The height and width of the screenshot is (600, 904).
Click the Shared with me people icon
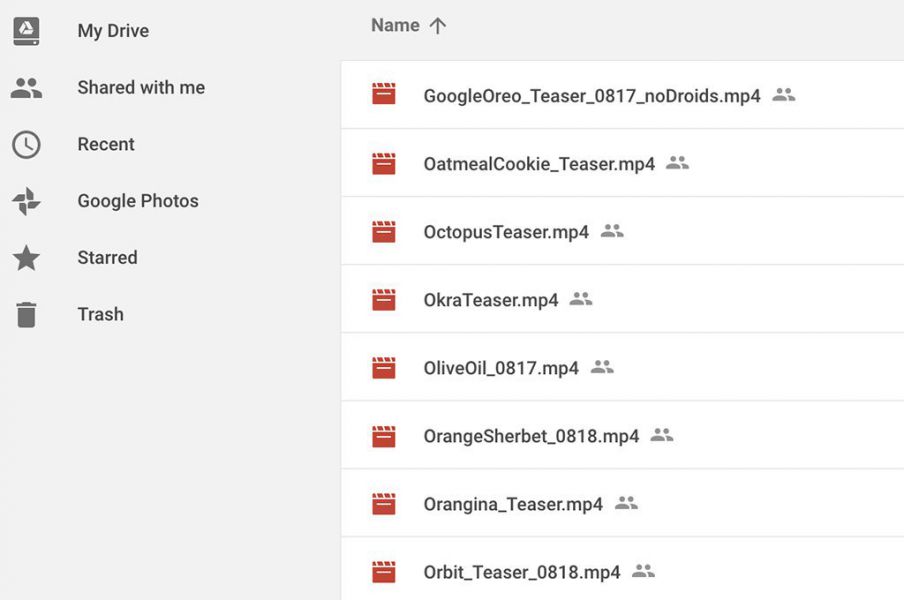(x=27, y=88)
